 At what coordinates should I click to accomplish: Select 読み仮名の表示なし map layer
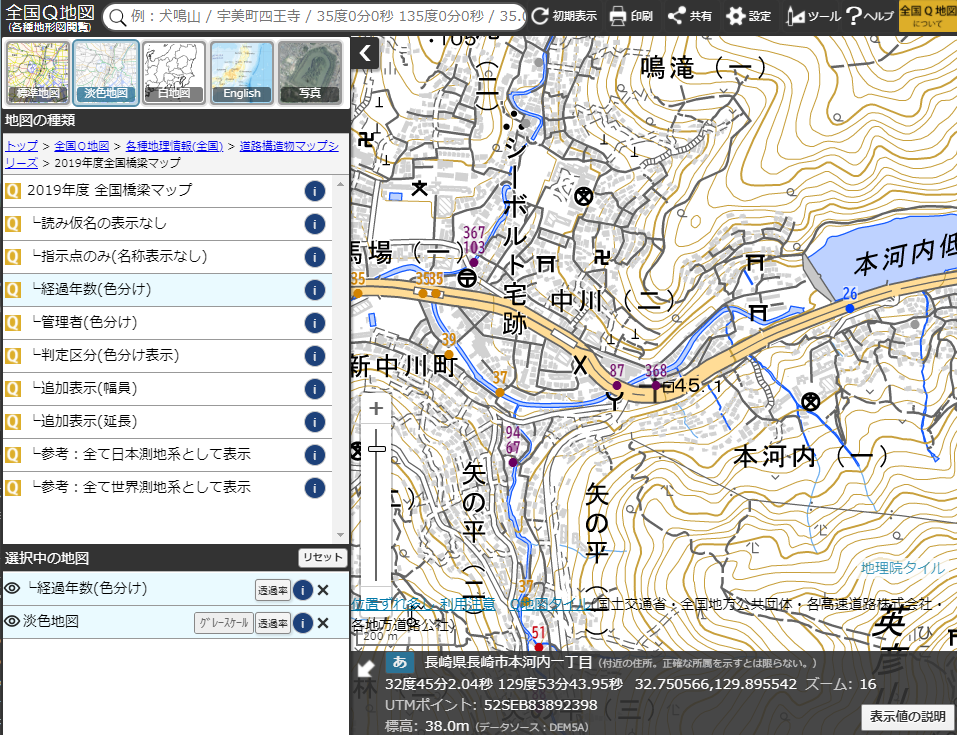99,223
